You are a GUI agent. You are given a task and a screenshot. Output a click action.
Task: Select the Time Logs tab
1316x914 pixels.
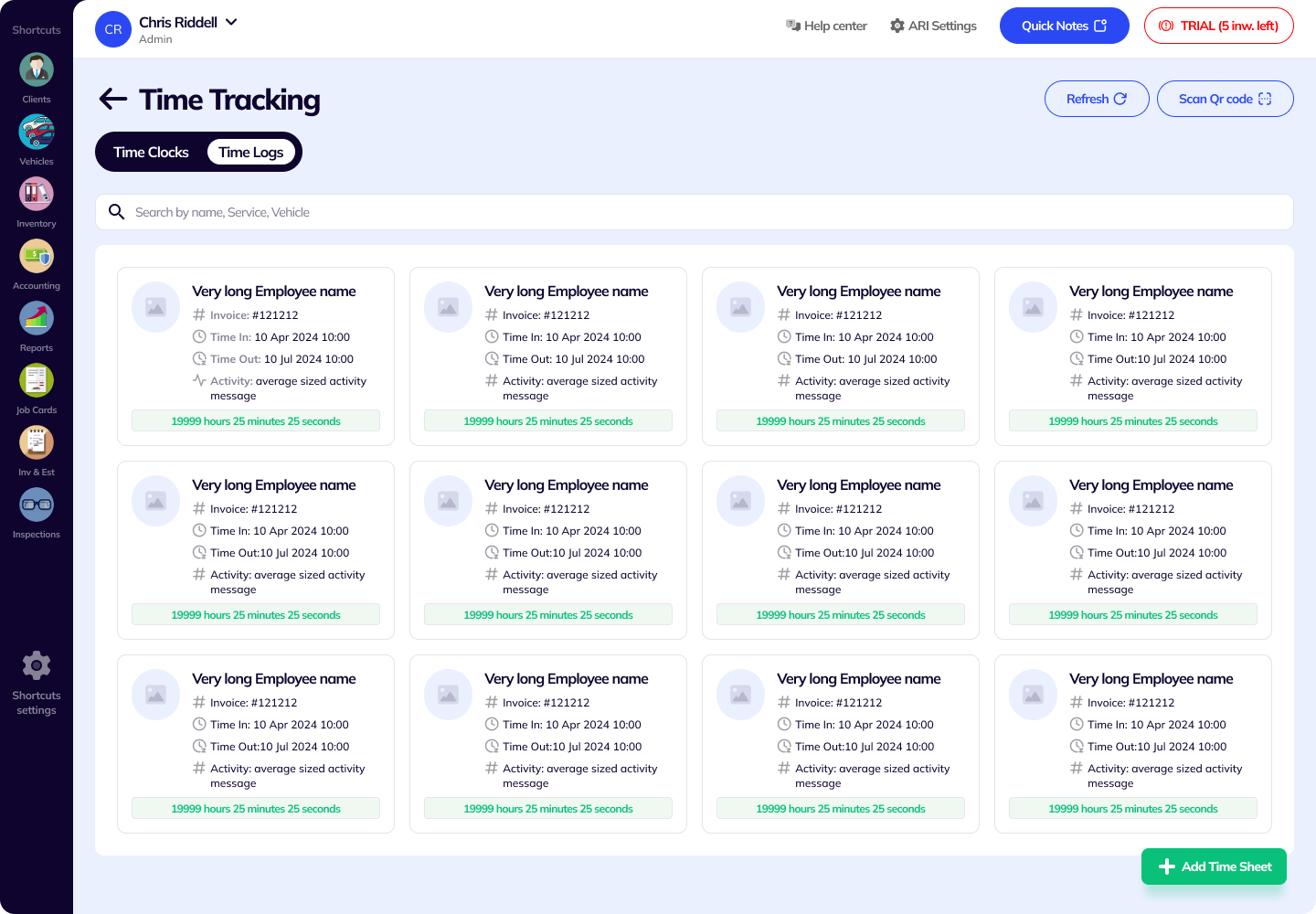[x=251, y=152]
